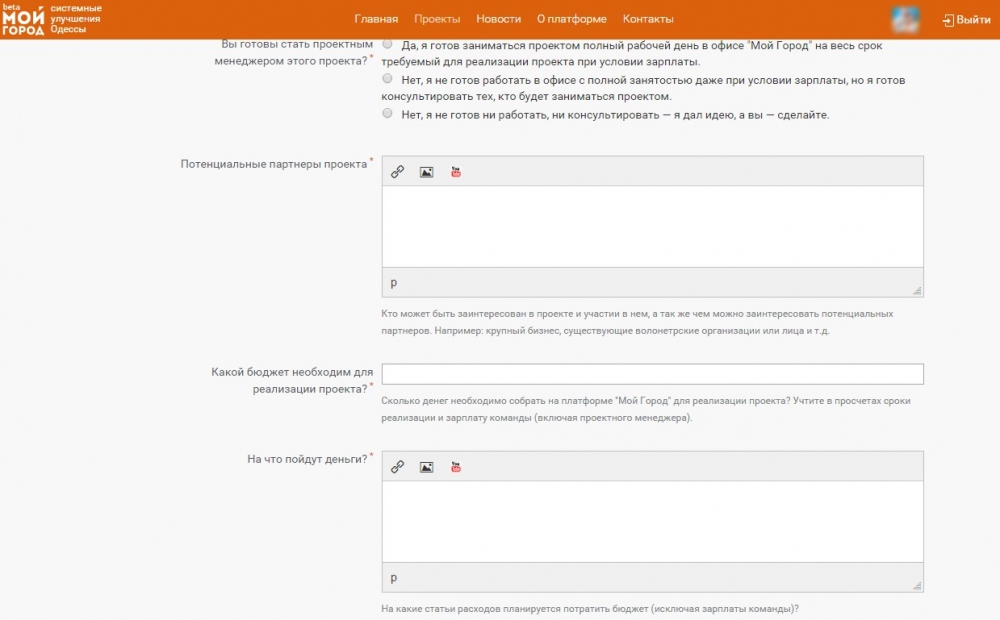Click inside Потенциальные партнеры text area
Image resolution: width=1000 pixels, height=620 pixels.
[652, 226]
